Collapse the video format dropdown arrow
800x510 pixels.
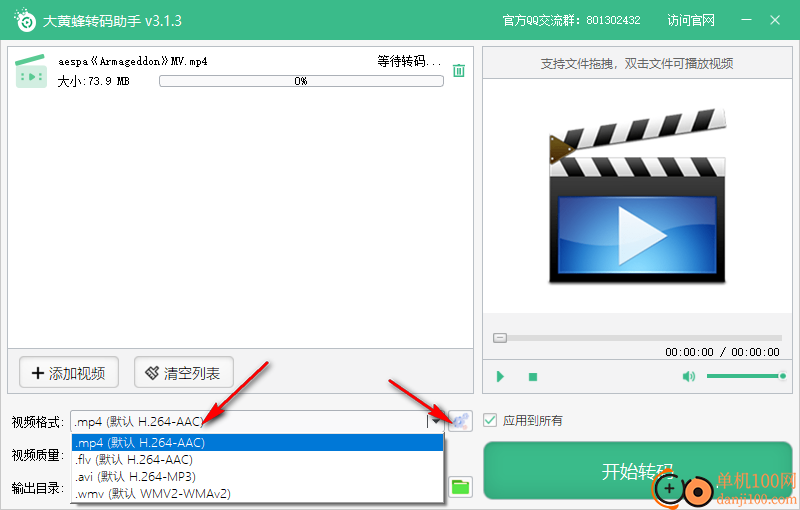click(436, 421)
